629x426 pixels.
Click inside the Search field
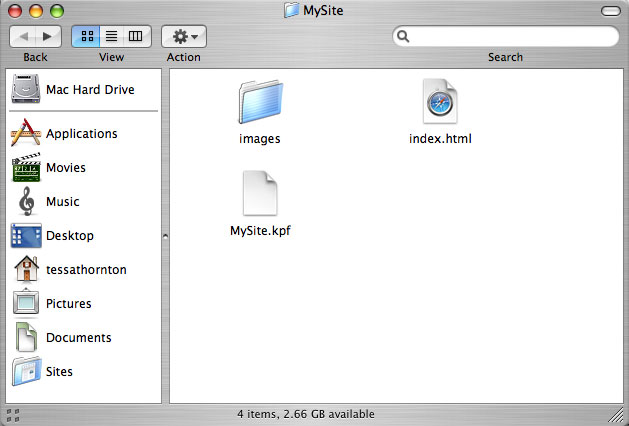pos(505,37)
